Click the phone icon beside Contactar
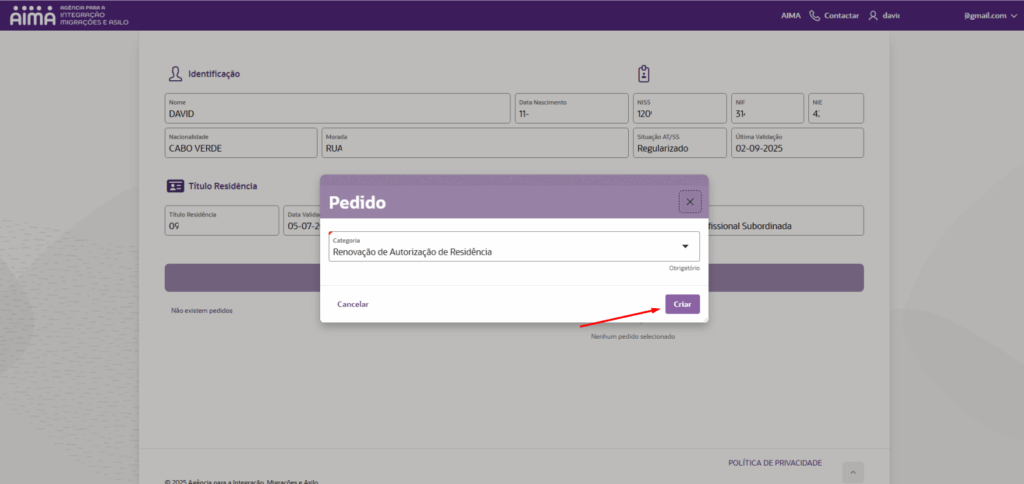 click(814, 16)
